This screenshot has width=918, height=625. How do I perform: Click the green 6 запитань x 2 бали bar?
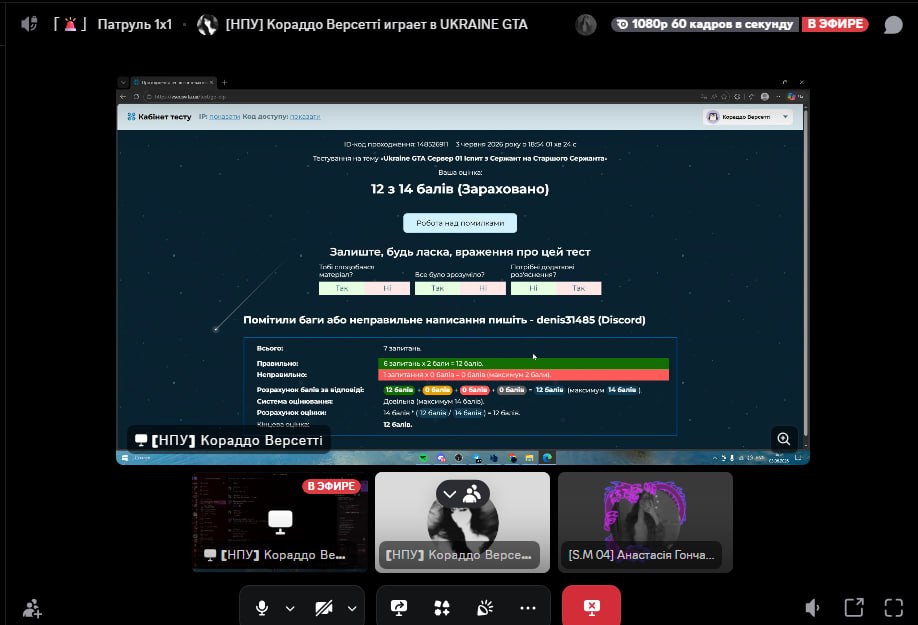coord(523,363)
